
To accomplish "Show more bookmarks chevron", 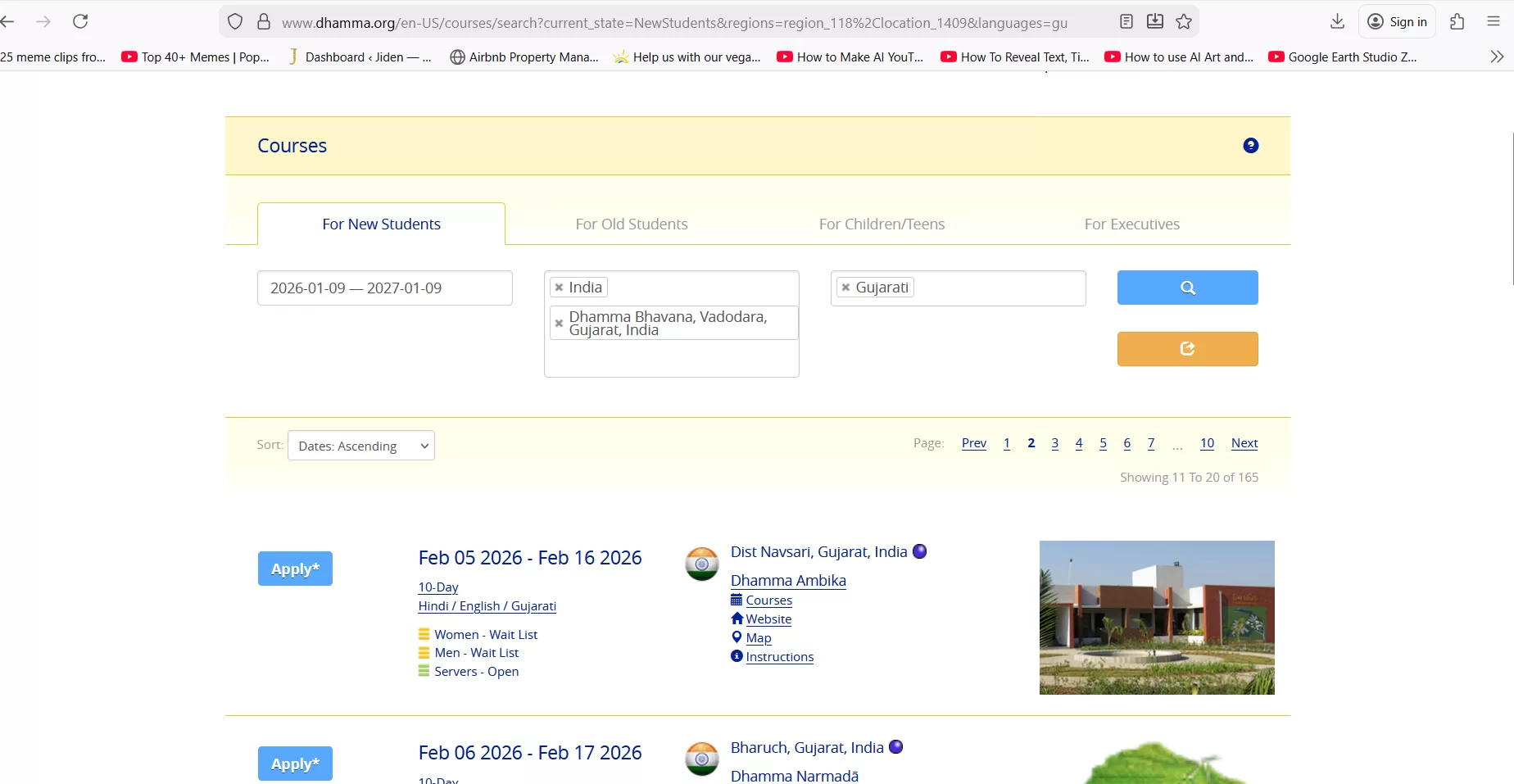I will [1496, 57].
